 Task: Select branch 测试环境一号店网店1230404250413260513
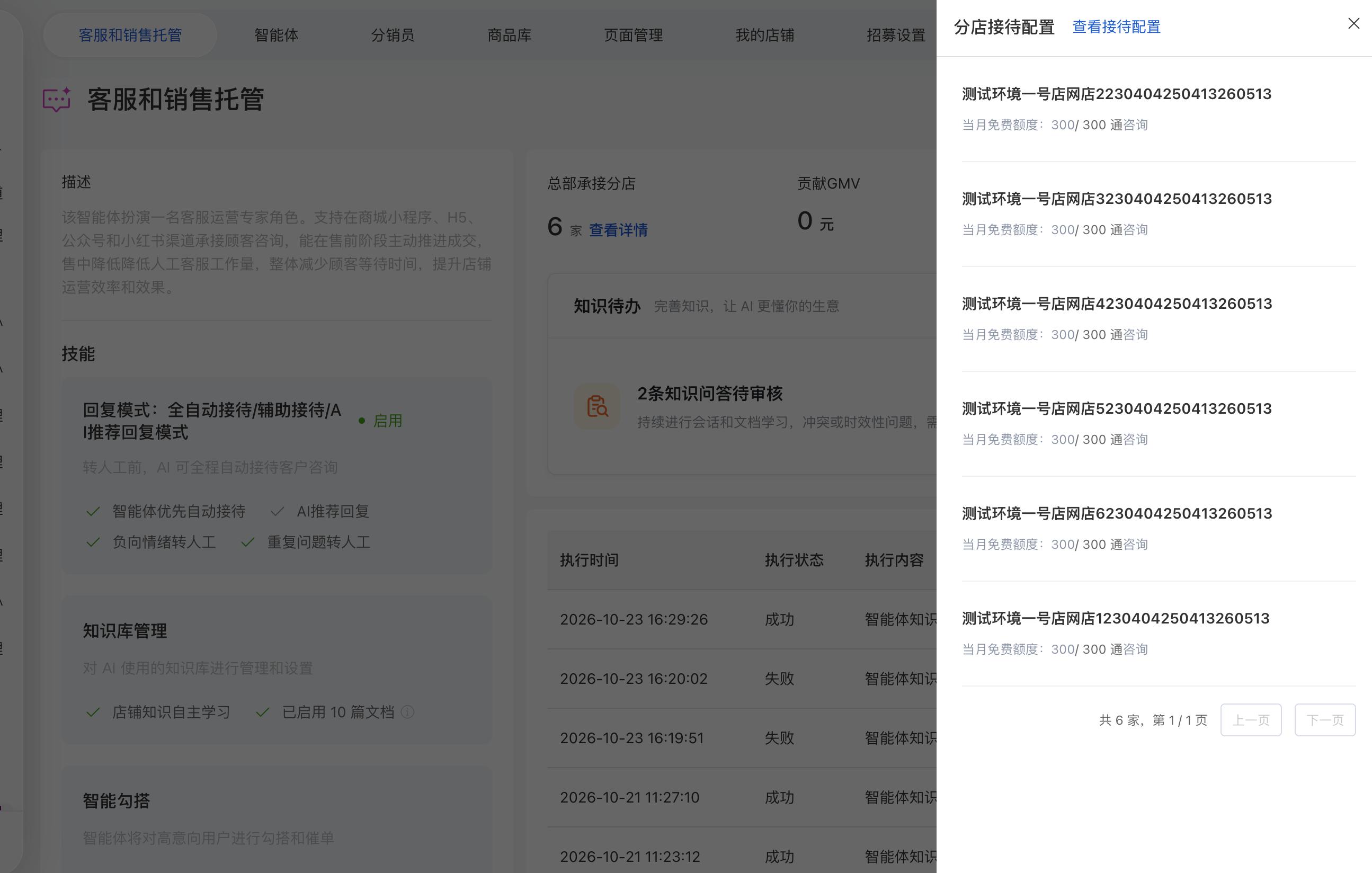coord(1159,634)
